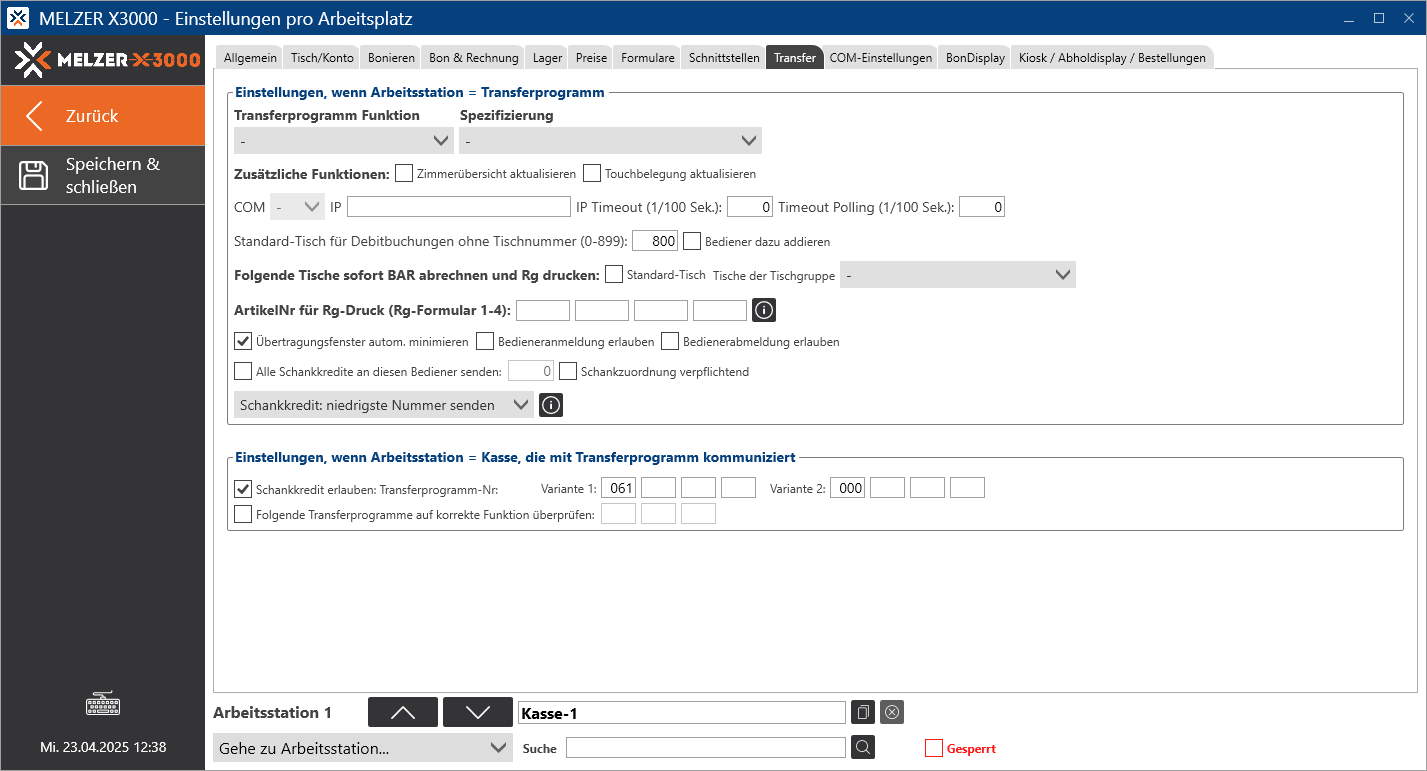Screen dimensions: 1427x771
Task: Open the Spezifizierung dropdown
Action: click(x=610, y=141)
